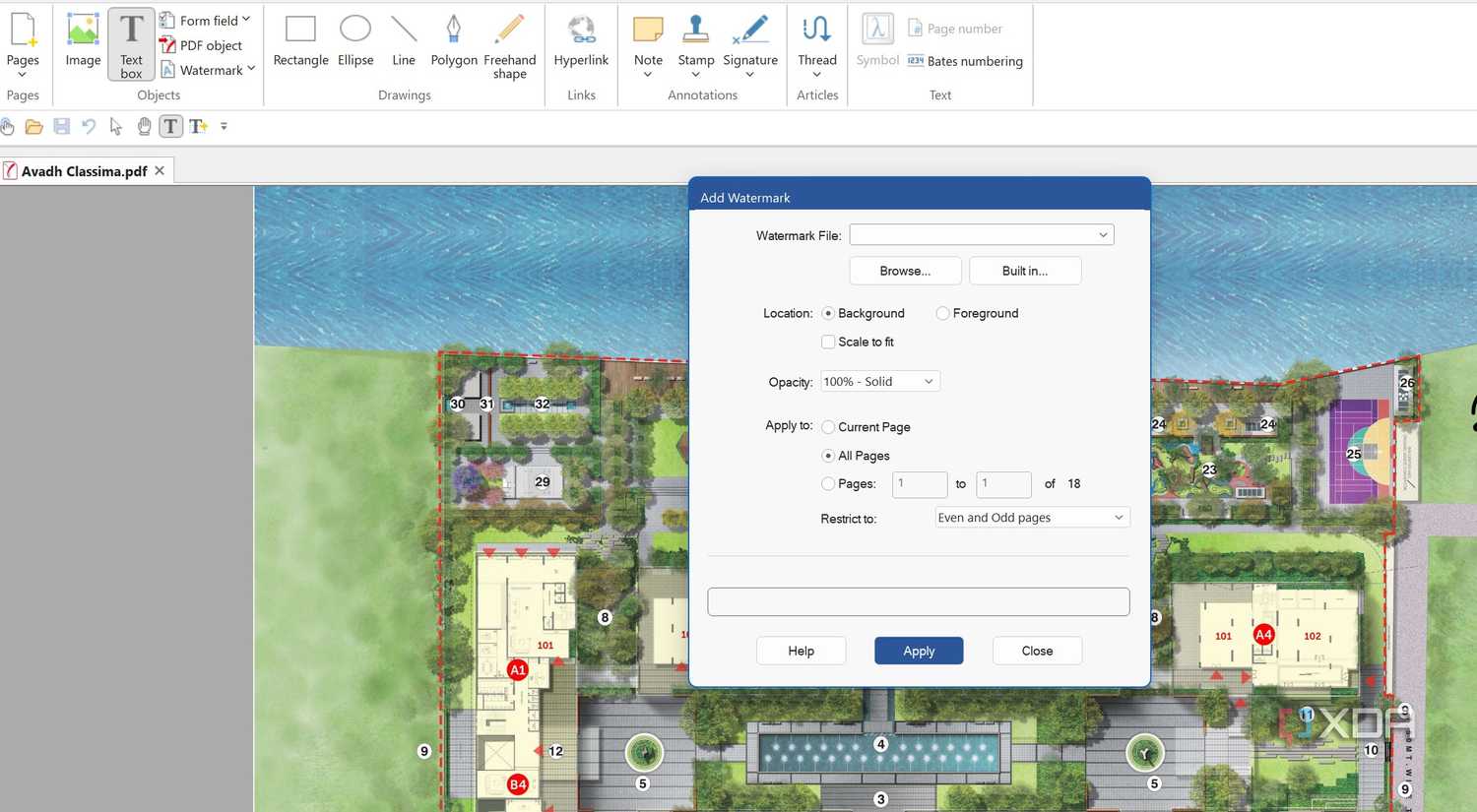Image resolution: width=1477 pixels, height=812 pixels.
Task: Pick the Polygon drawing tool
Action: pyautogui.click(x=454, y=41)
